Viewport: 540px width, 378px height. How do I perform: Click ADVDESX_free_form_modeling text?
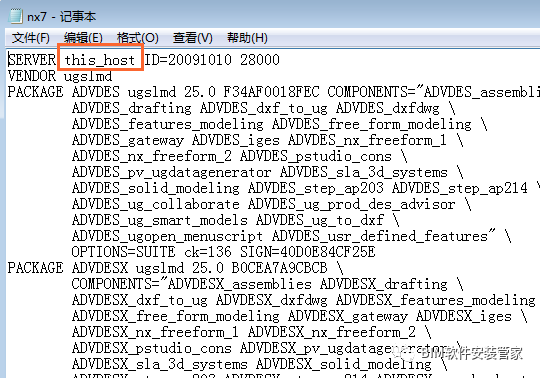click(176, 316)
